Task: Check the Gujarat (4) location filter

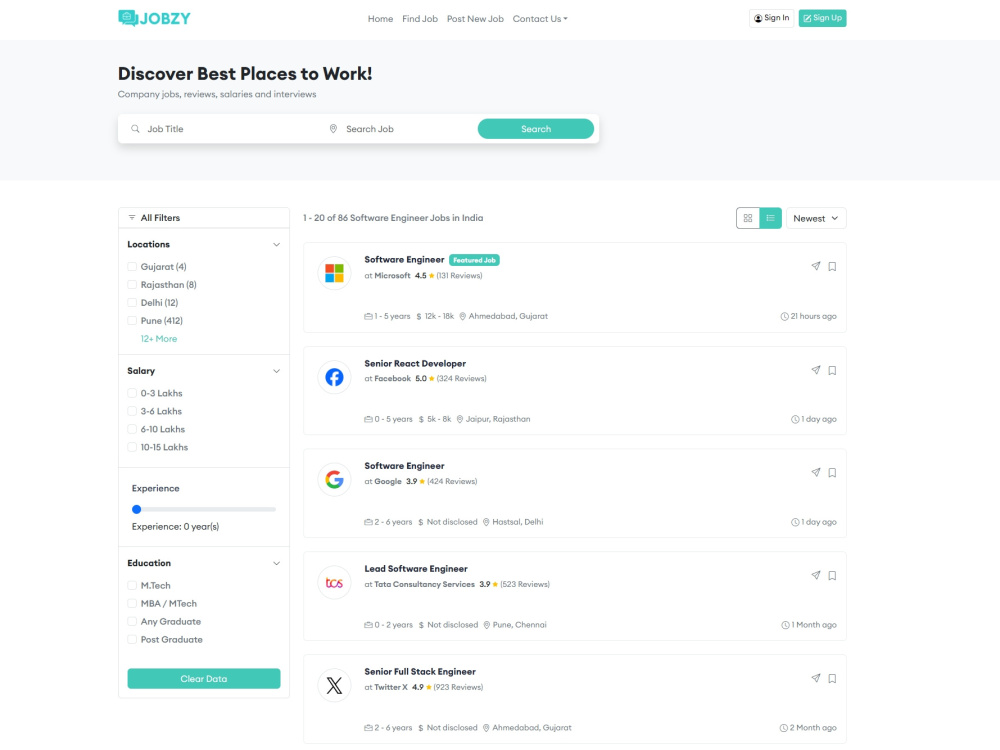Action: click(x=132, y=267)
